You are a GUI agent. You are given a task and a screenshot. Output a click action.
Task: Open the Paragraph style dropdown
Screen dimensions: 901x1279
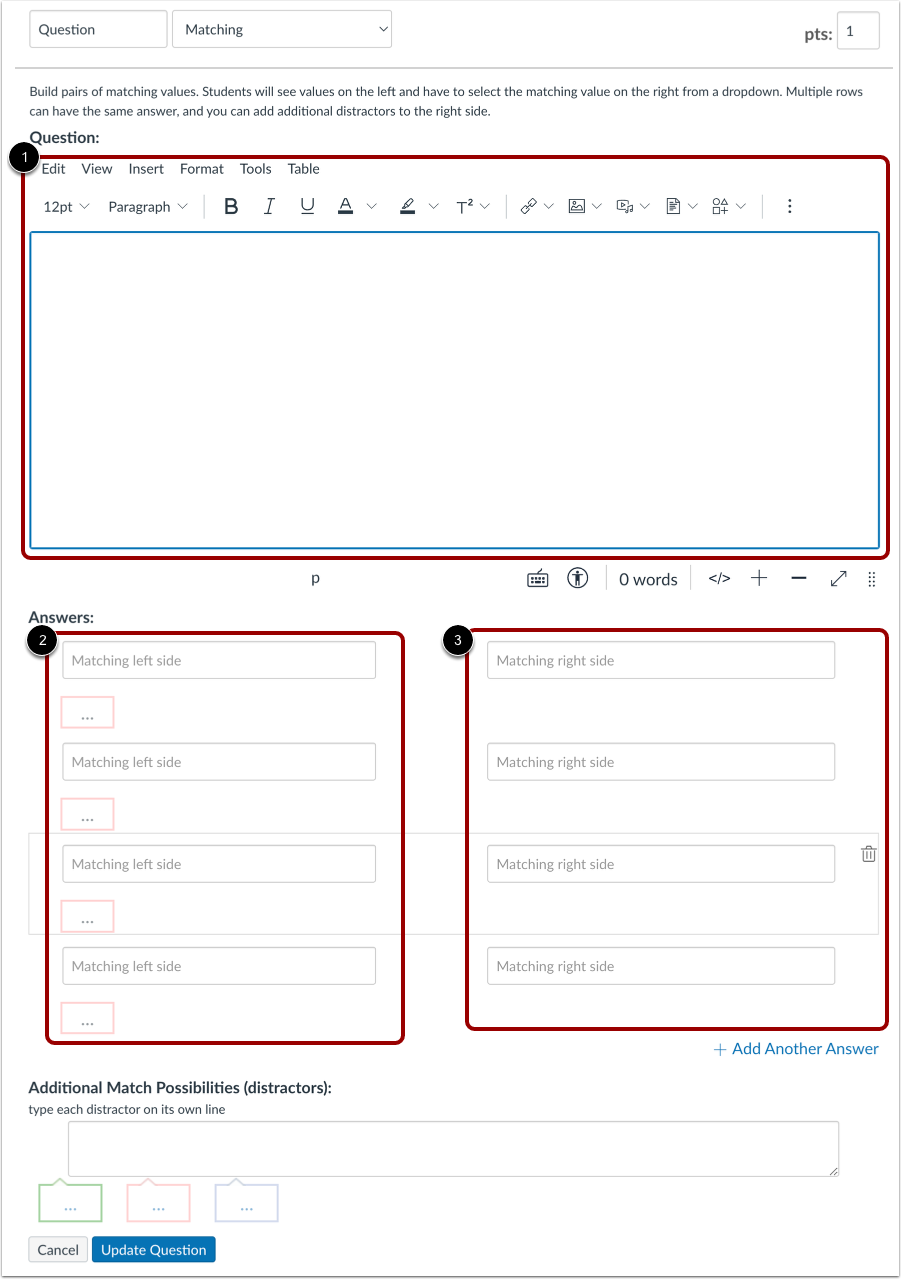point(147,206)
